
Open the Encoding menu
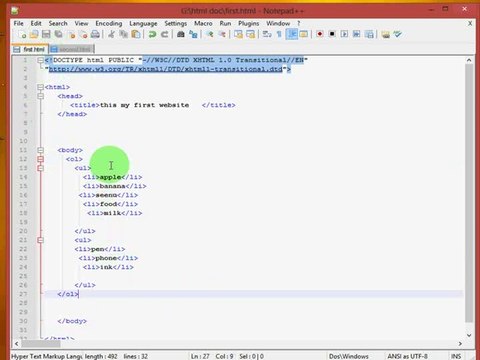click(x=109, y=23)
